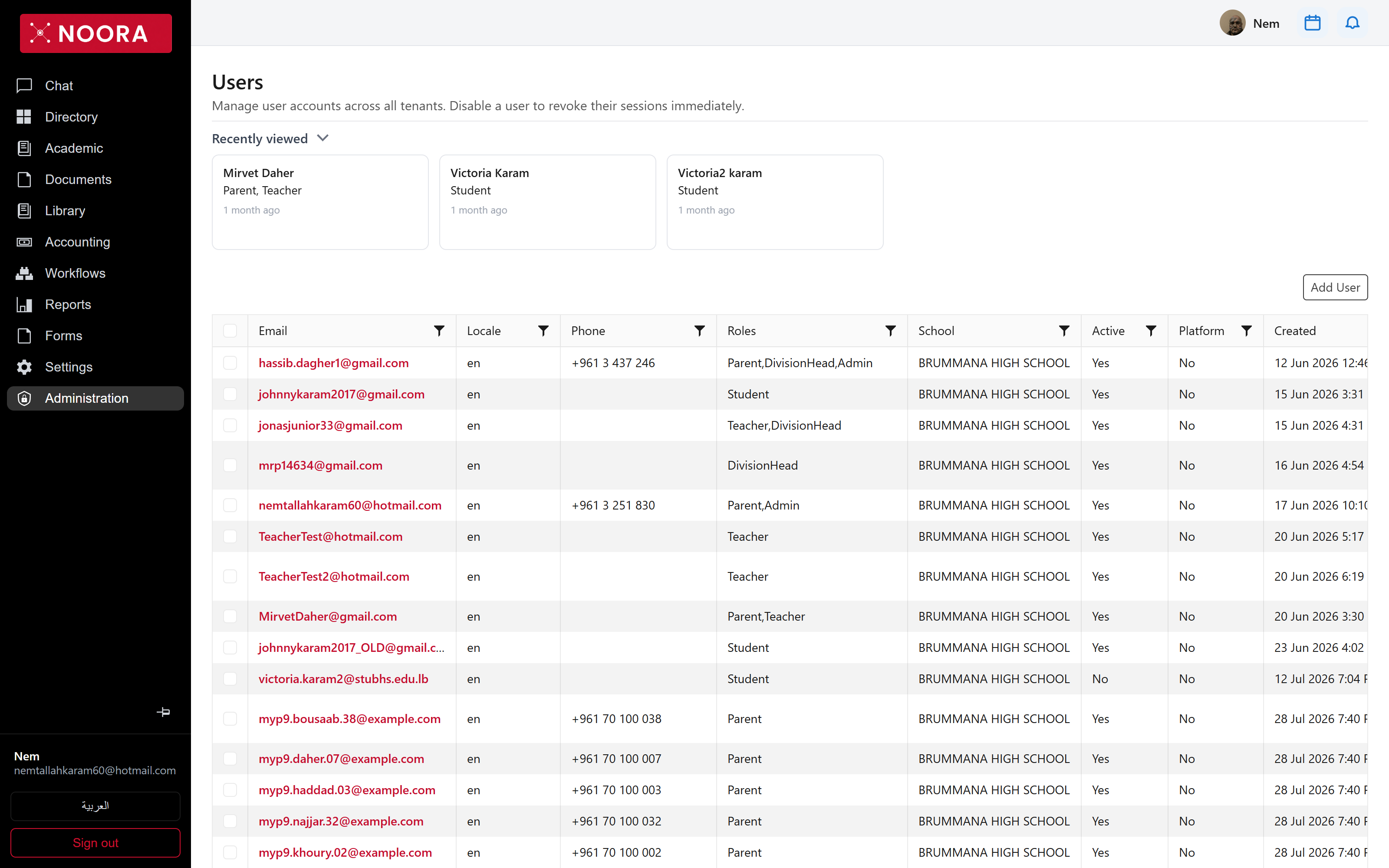Viewport: 1389px width, 868px height.
Task: Check the row for MirvetDaher@gmail.com
Action: pos(230,617)
